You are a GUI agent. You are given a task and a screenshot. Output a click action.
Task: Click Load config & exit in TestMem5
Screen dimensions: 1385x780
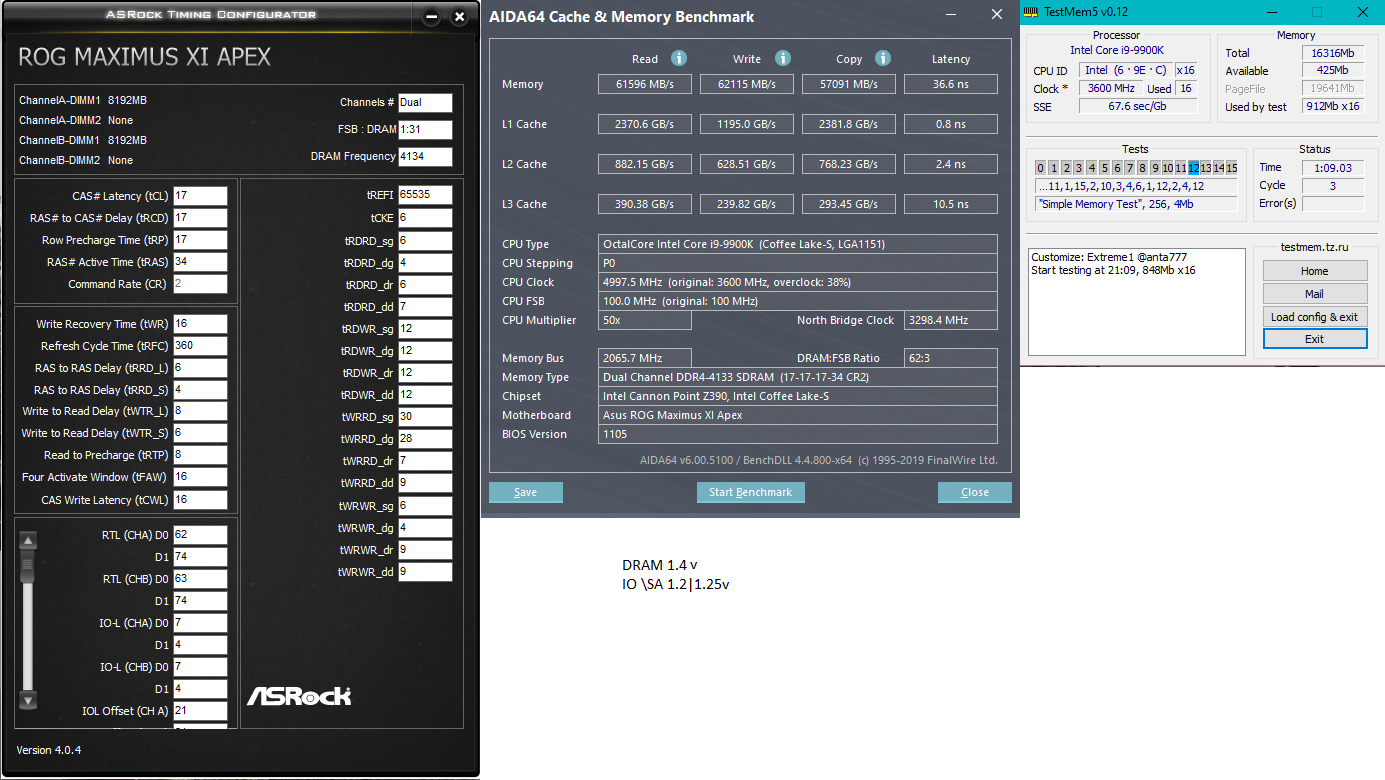coord(1315,317)
